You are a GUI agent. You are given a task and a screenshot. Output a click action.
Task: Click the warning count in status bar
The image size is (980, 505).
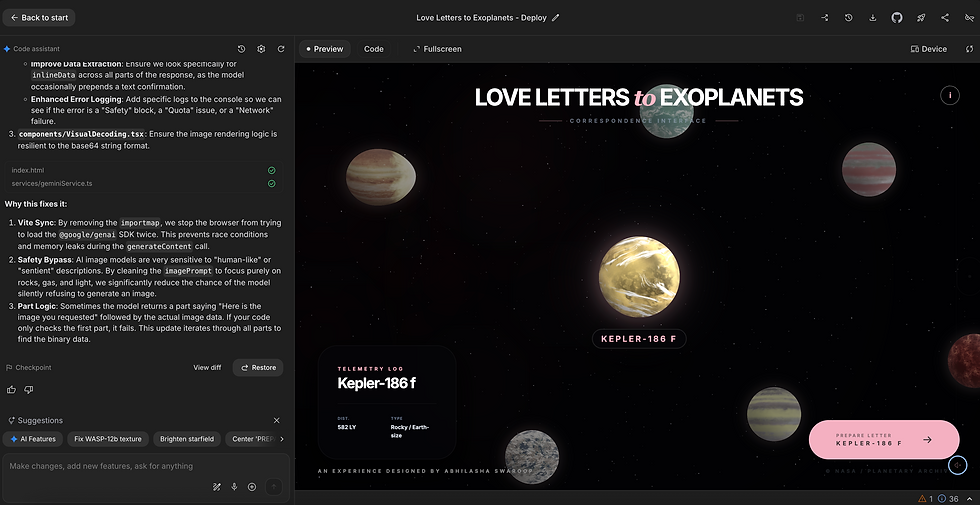pyautogui.click(x=925, y=499)
